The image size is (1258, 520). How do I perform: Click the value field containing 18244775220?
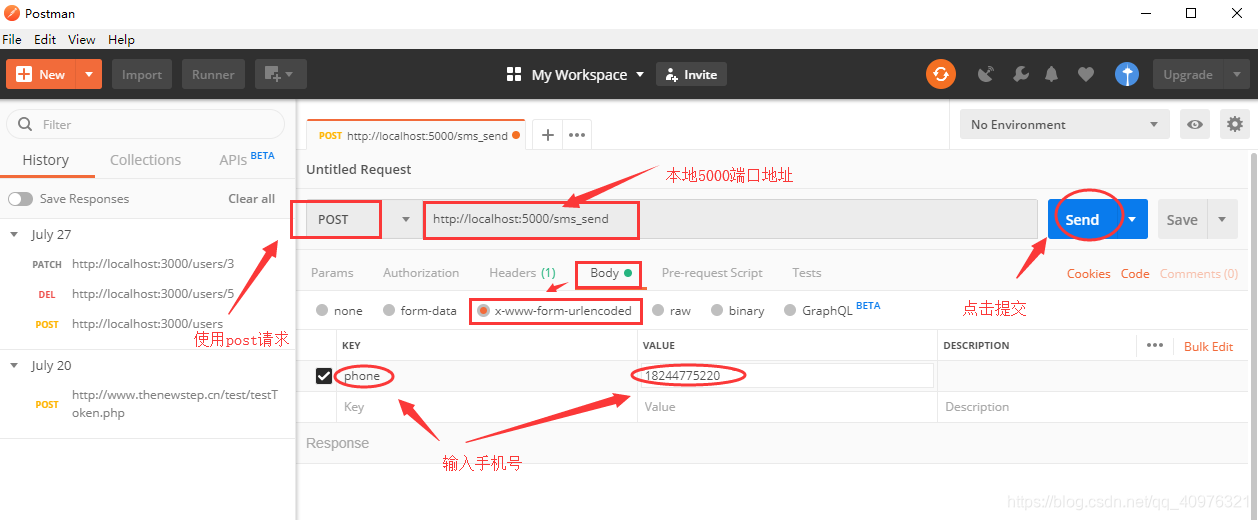785,376
